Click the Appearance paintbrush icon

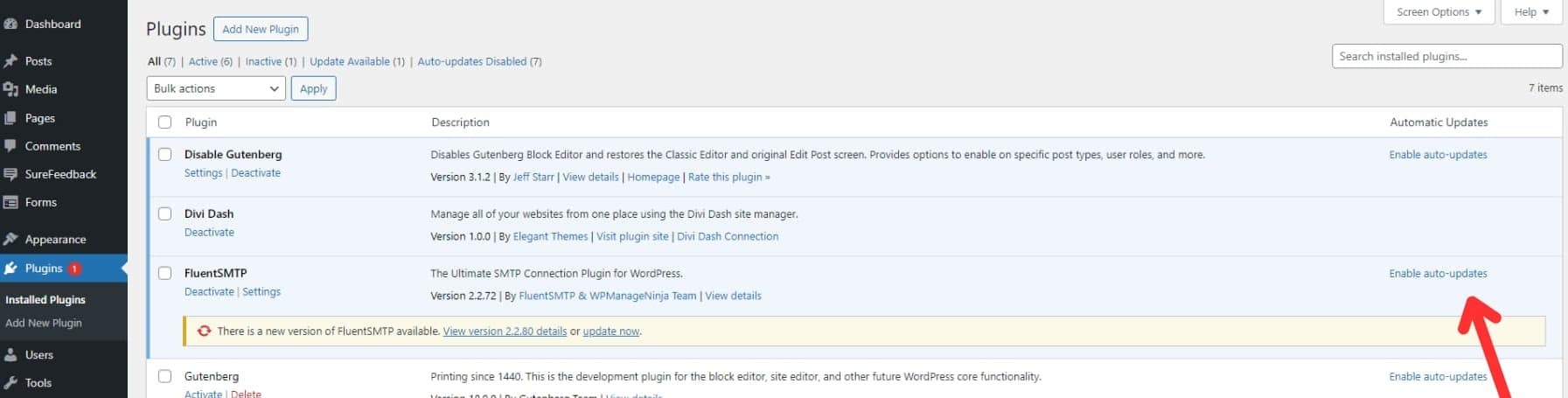click(10, 240)
